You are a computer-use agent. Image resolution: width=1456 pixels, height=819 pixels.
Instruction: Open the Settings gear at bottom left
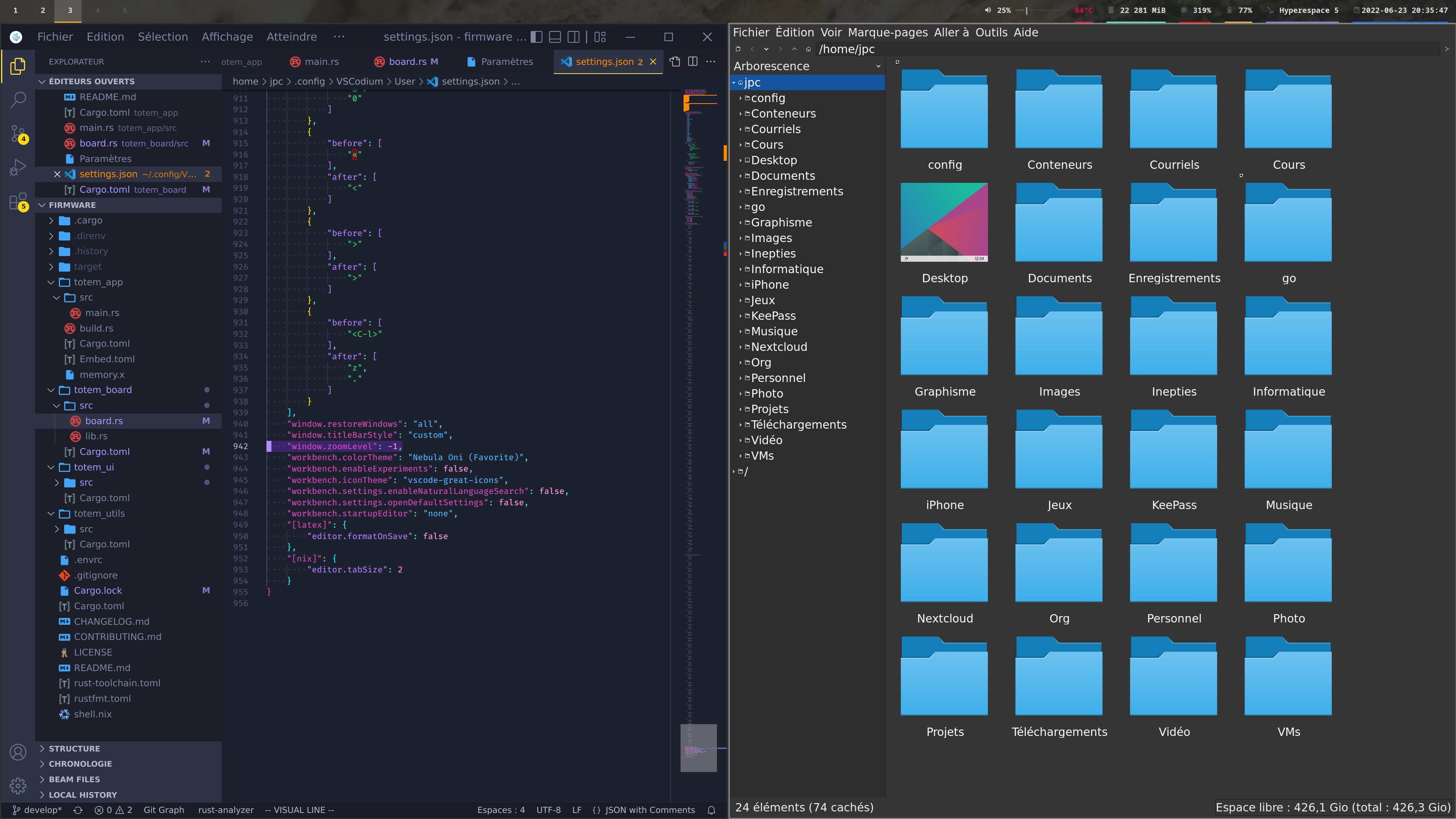(17, 786)
